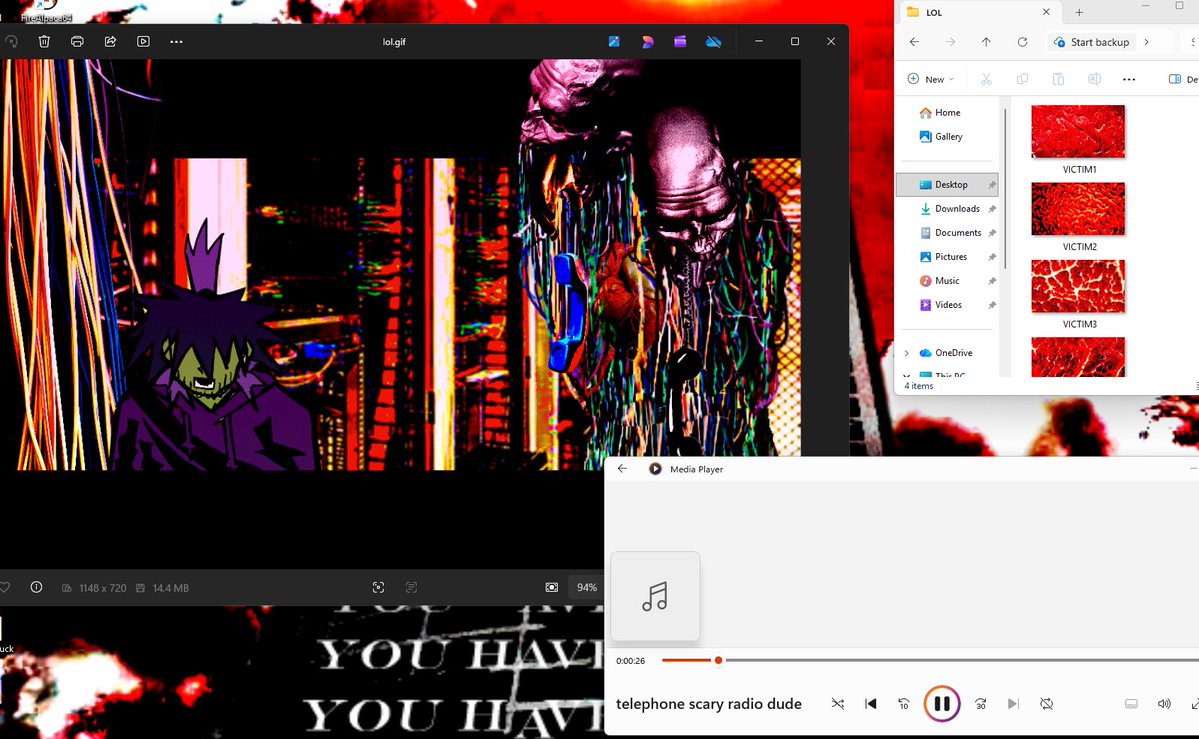Close the LOL Explorer tab
This screenshot has width=1199, height=739.
[1046, 12]
